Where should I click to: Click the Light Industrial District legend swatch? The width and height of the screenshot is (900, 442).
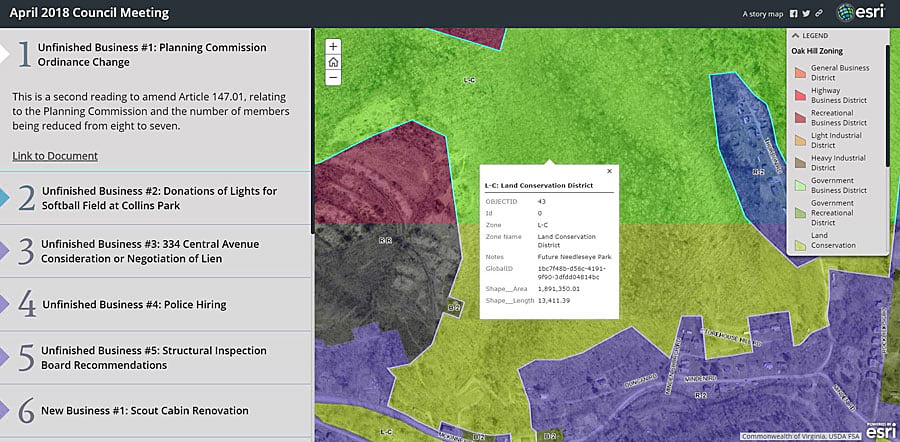pyautogui.click(x=800, y=140)
